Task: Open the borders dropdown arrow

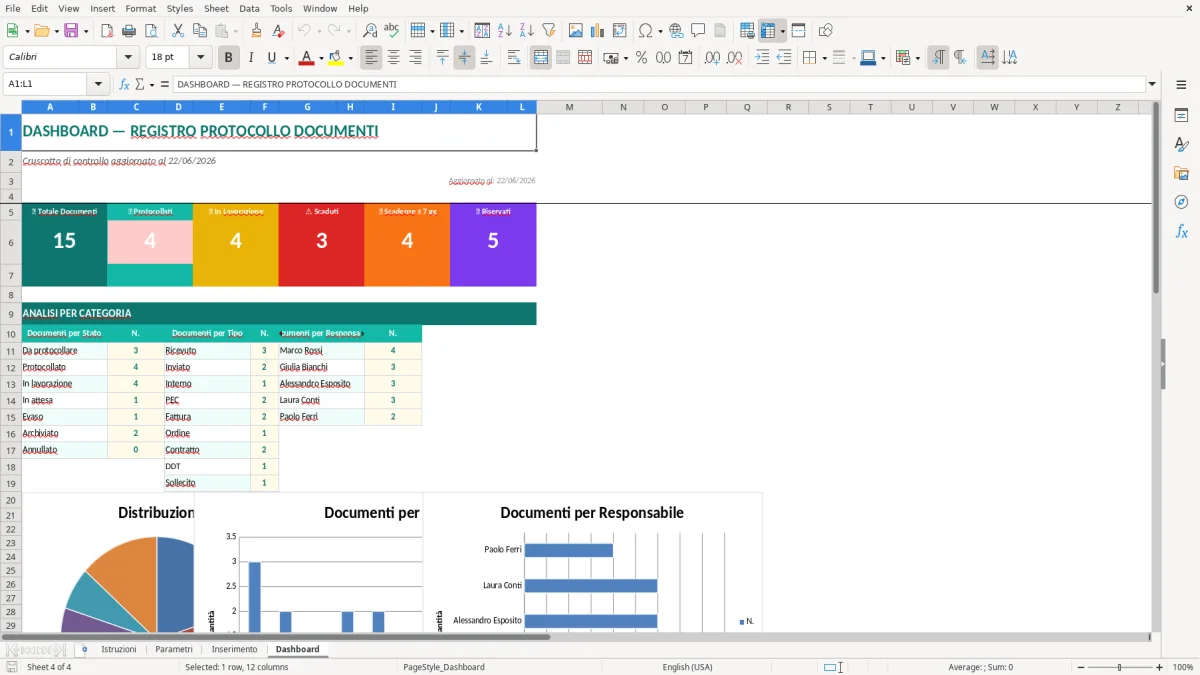Action: (824, 58)
